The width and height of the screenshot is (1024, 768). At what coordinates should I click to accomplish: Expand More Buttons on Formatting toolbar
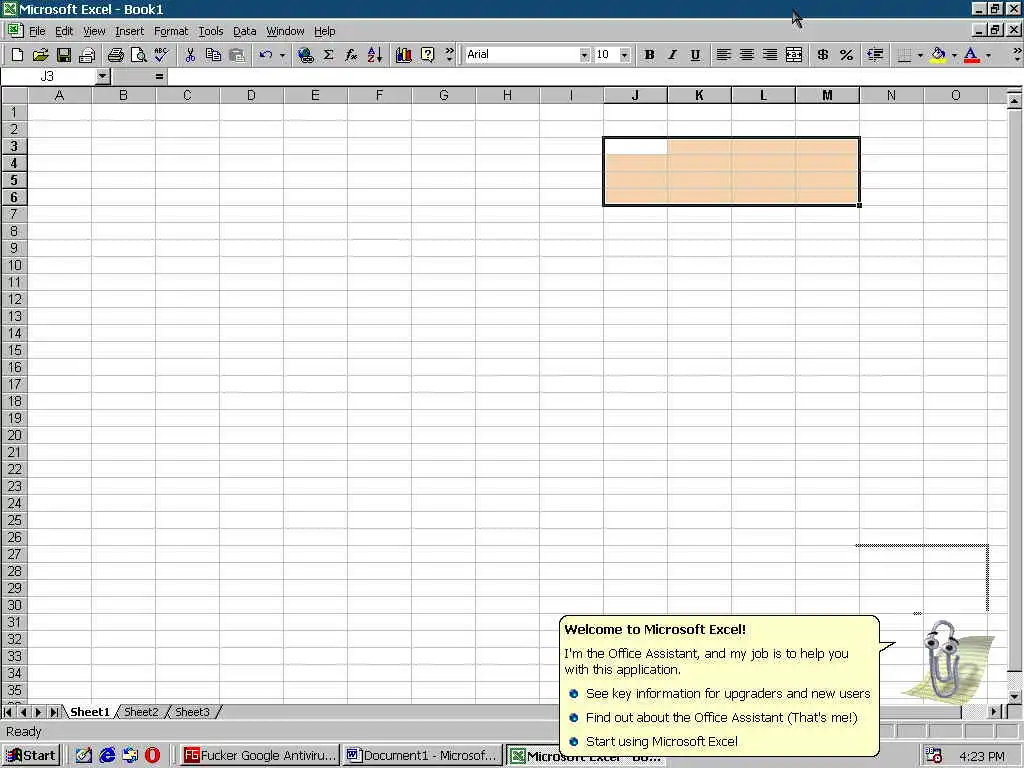click(x=1017, y=55)
